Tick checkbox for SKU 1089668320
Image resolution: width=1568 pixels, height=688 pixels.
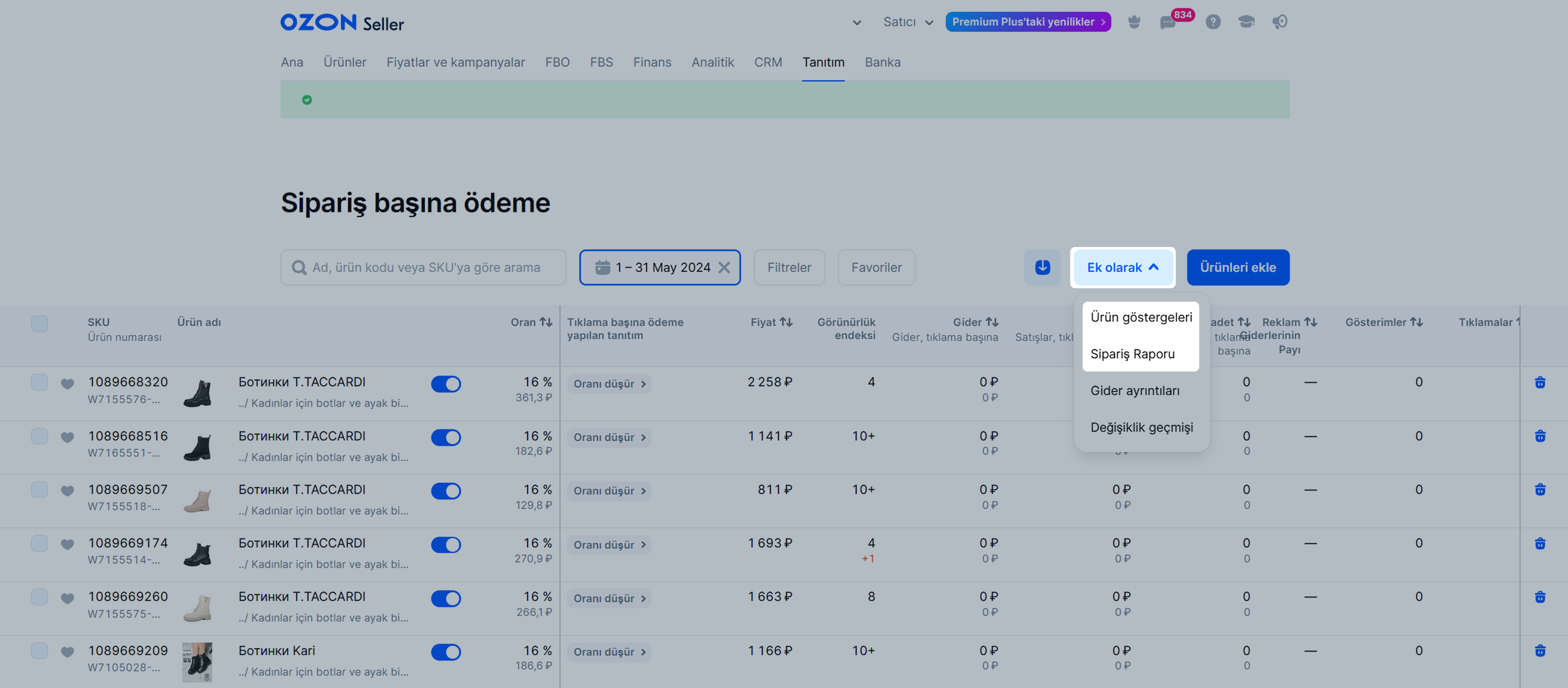point(40,383)
